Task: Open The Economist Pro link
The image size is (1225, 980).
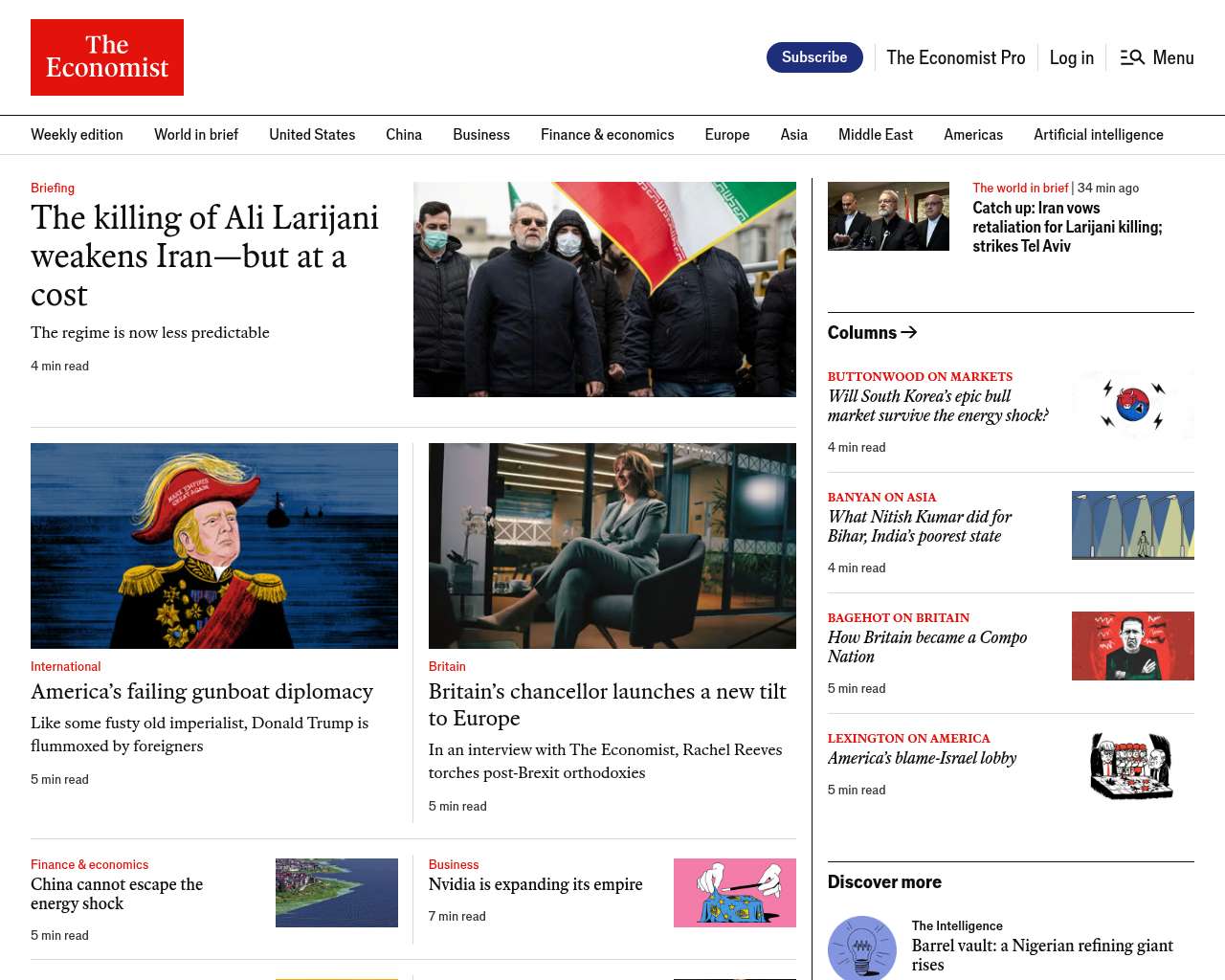Action: (955, 57)
